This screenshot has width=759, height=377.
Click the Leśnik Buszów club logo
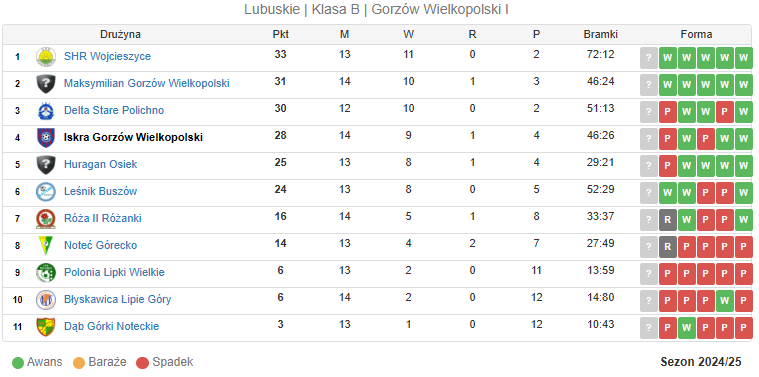[x=46, y=192]
